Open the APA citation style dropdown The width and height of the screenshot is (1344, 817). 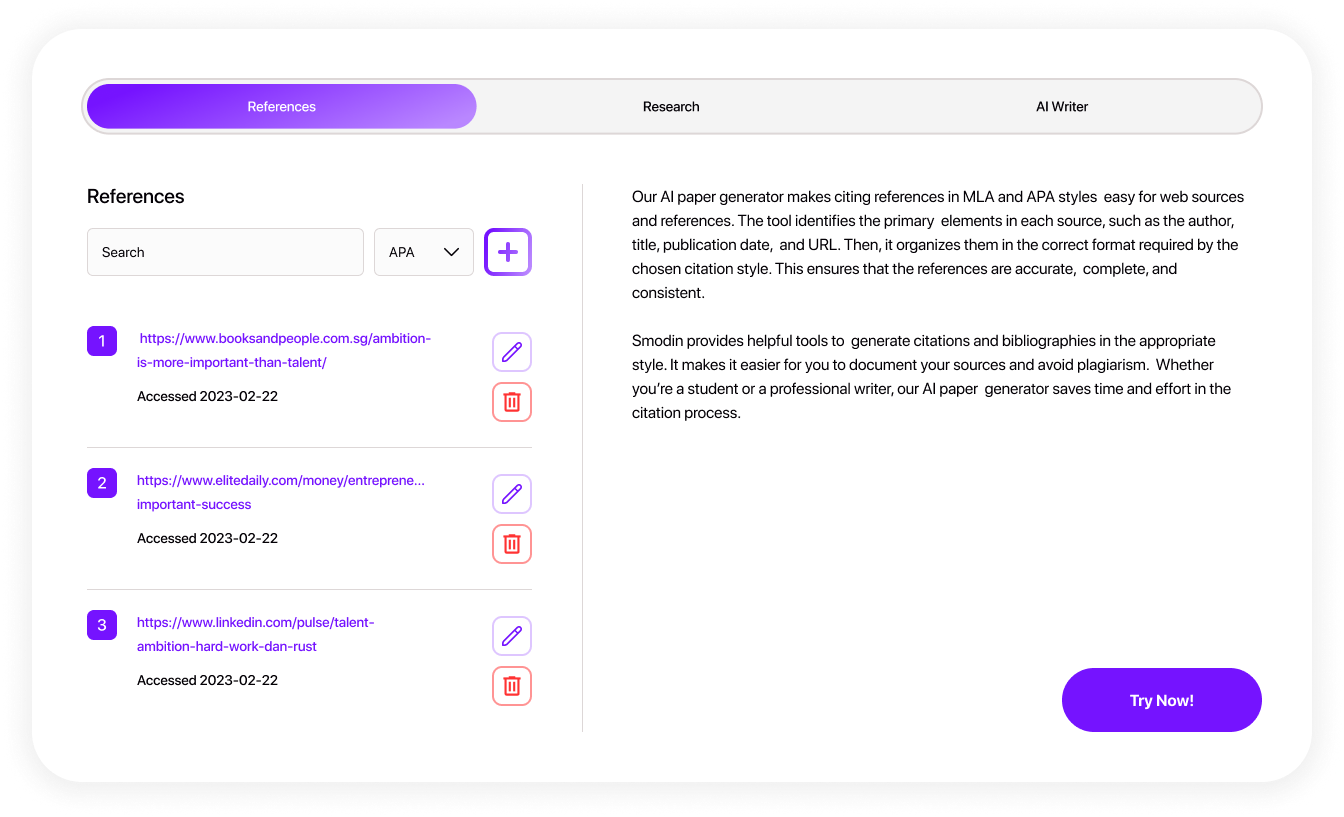pyautogui.click(x=424, y=252)
